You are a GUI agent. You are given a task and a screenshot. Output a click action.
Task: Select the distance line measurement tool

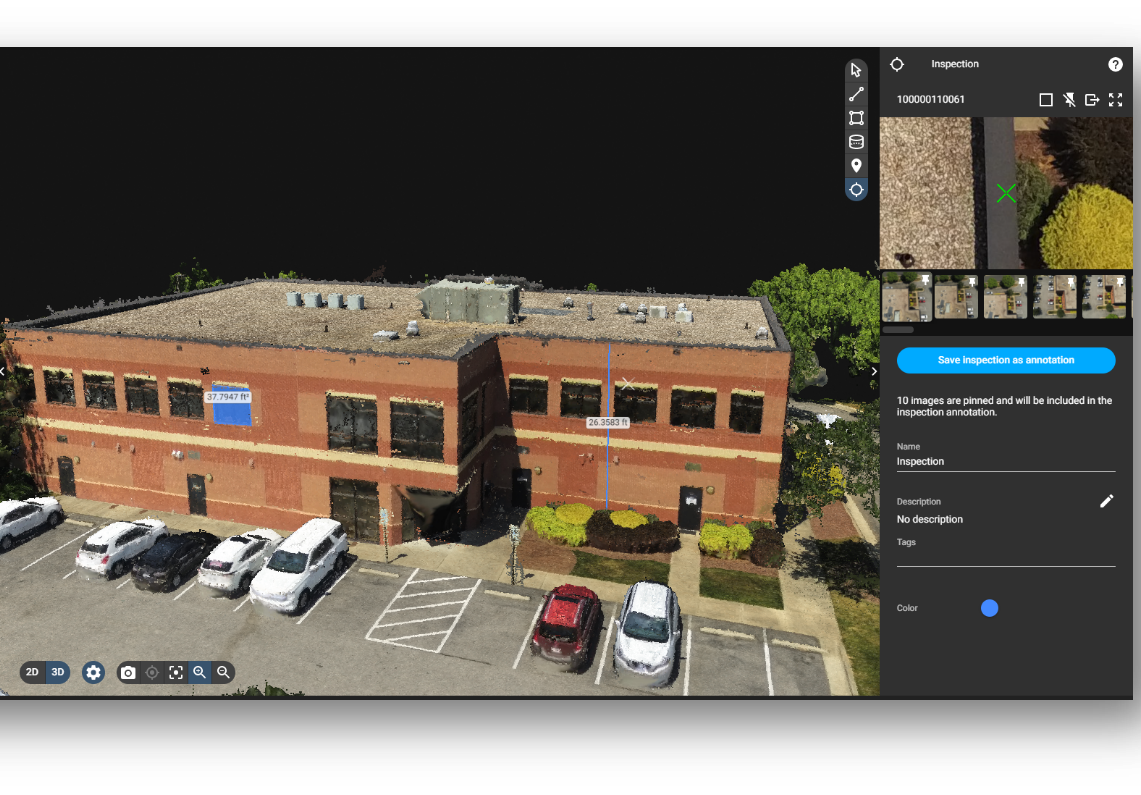(x=856, y=95)
